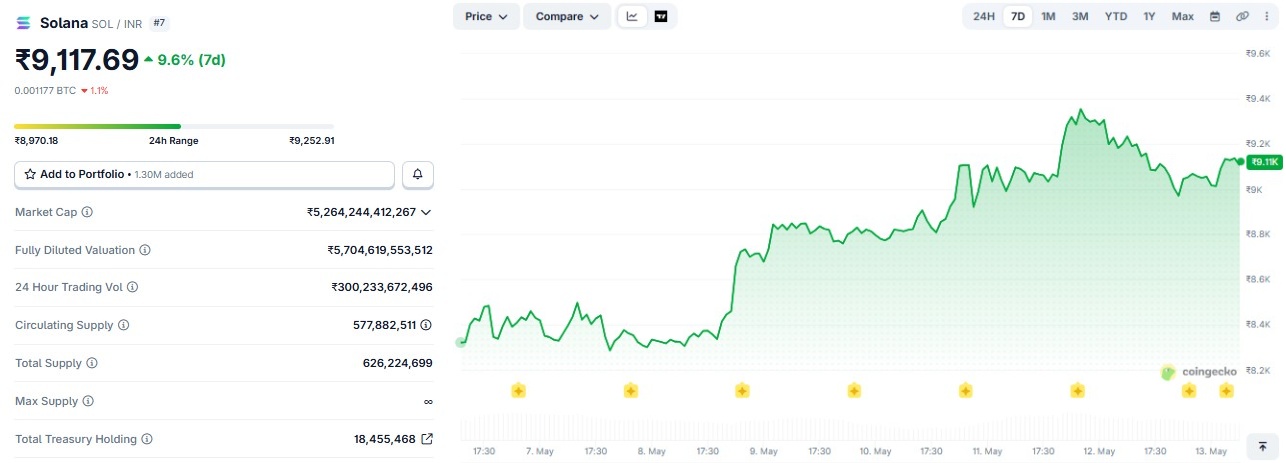Select the 1M time range
Screen dimensions: 1286x463
pyautogui.click(x=1048, y=16)
